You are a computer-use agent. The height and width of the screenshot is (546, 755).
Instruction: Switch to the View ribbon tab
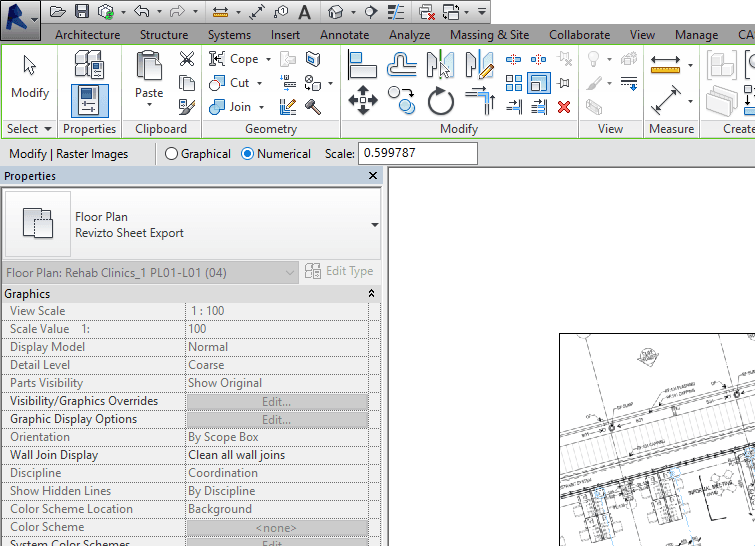point(642,35)
